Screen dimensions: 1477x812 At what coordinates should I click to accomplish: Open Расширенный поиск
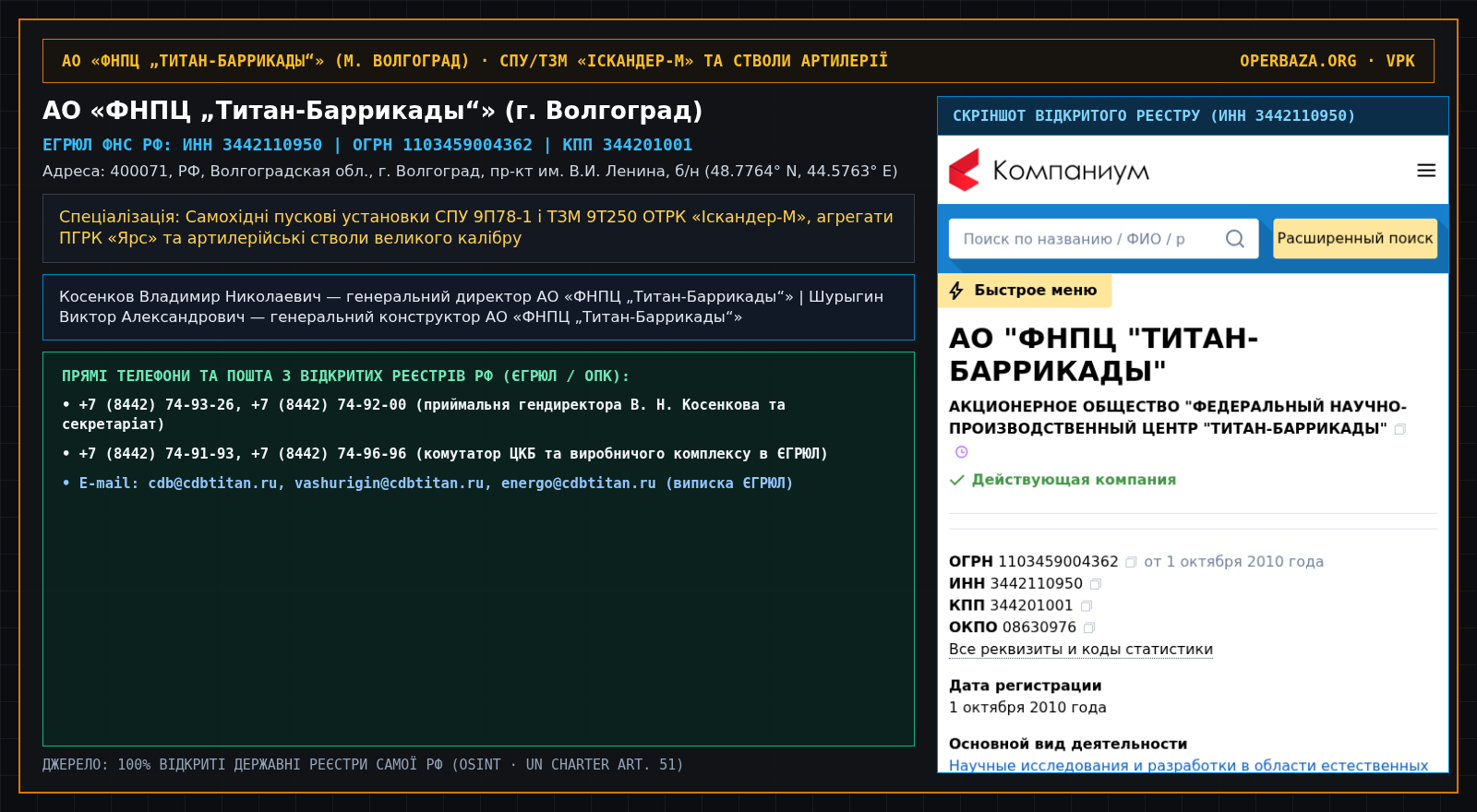[x=1355, y=238]
